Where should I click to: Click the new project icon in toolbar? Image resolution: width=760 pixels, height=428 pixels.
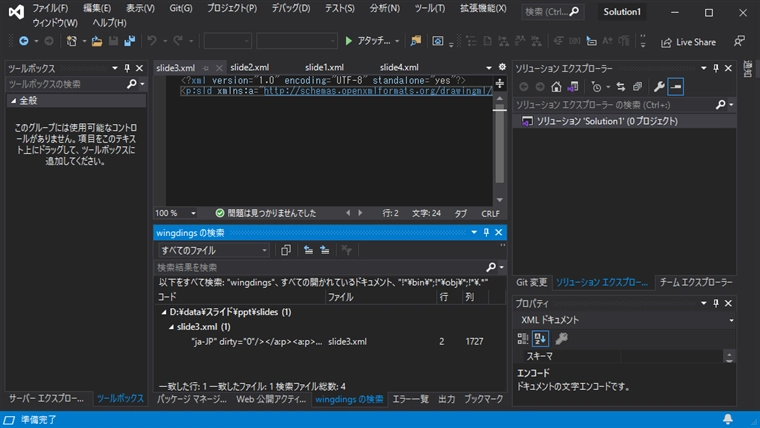click(x=71, y=41)
